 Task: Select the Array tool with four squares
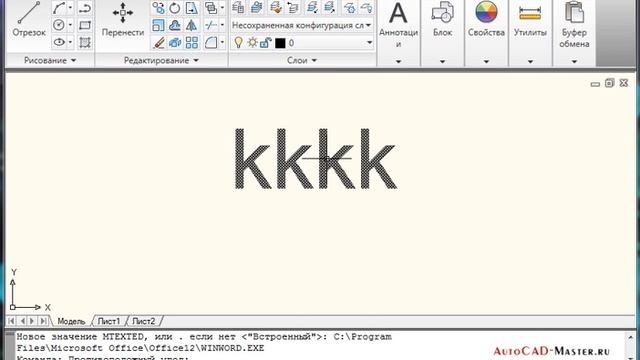(191, 42)
